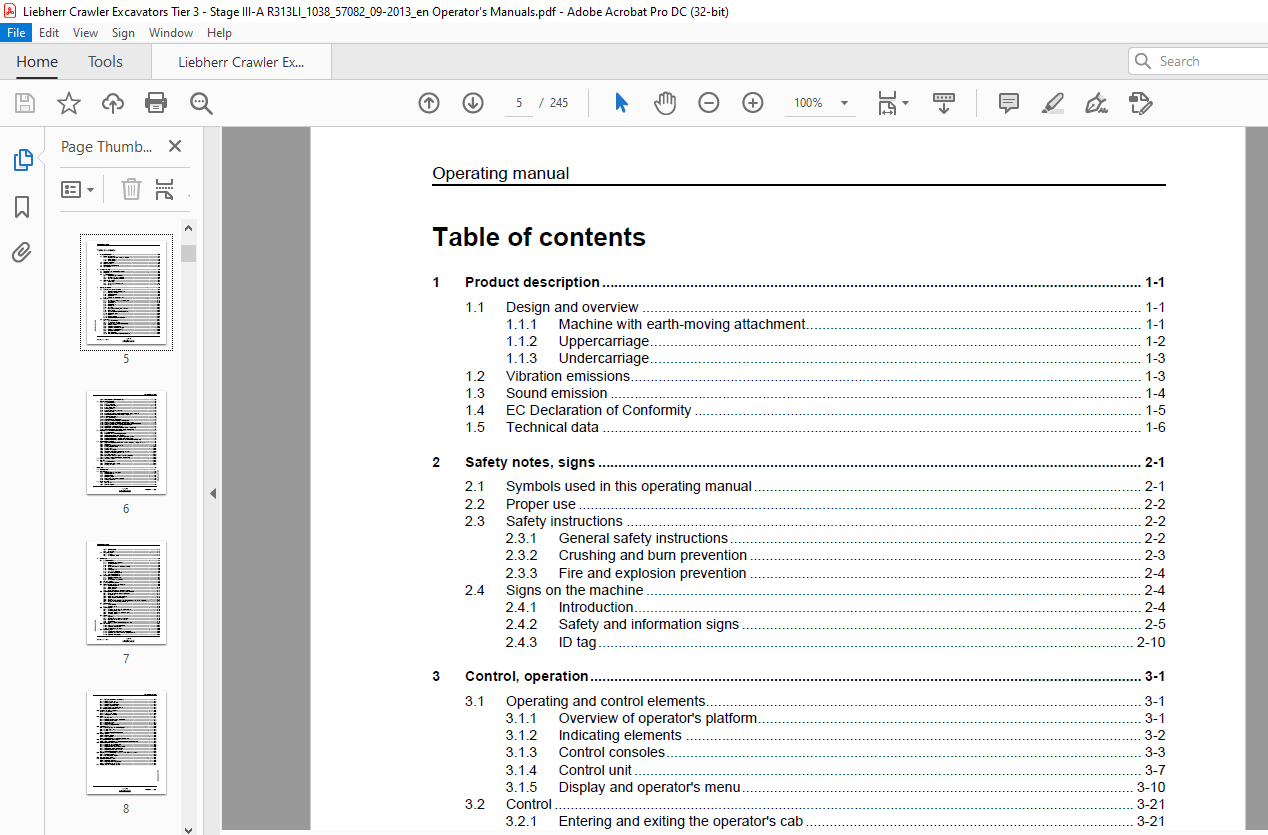
Task: Click the scrolling mode keyboard icon
Action: click(x=944, y=103)
